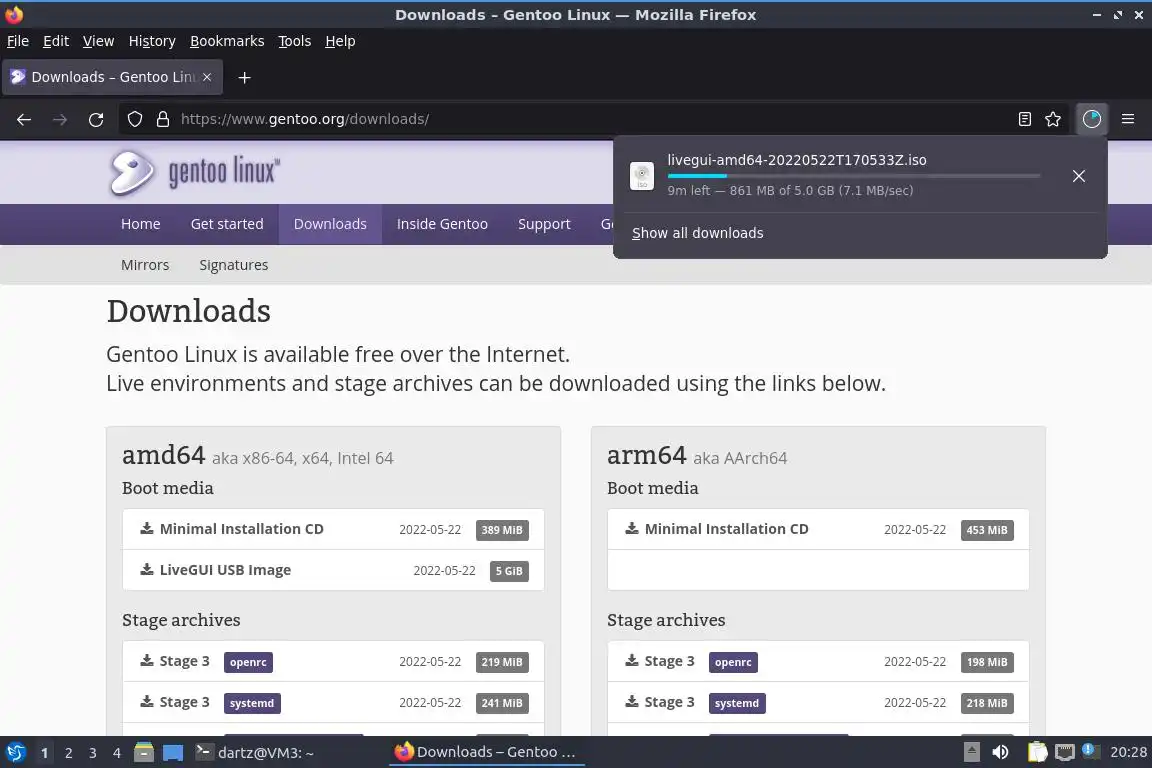Reload the Gentoo downloads page

coord(96,119)
